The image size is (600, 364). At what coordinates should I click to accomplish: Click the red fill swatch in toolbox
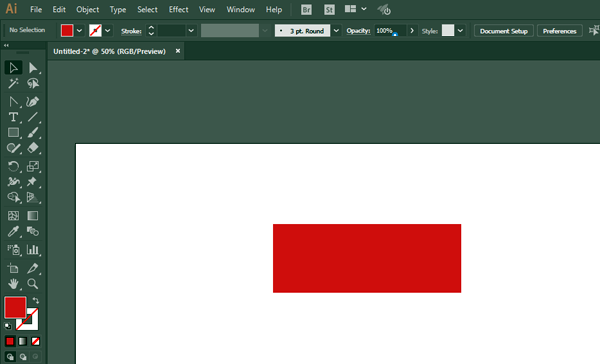15,307
